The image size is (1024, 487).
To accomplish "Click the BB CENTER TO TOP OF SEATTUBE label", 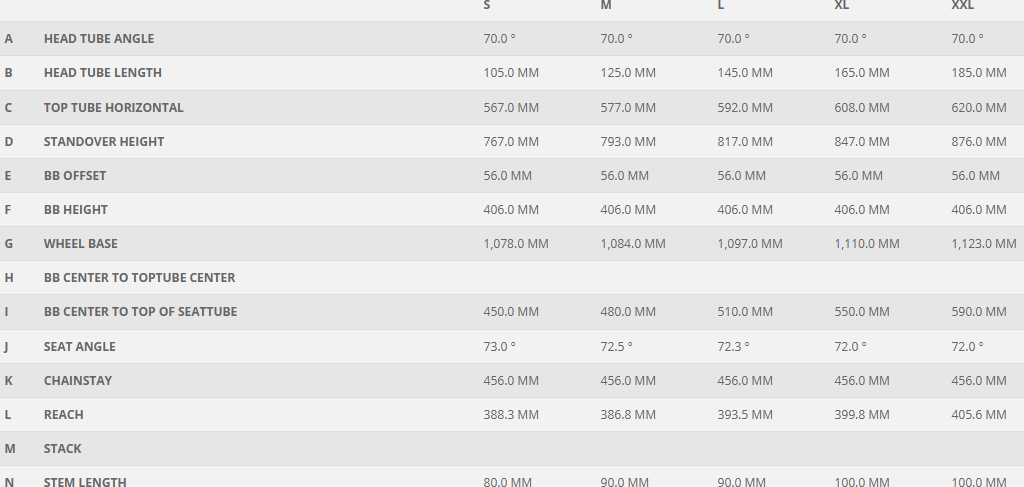I will click(140, 312).
